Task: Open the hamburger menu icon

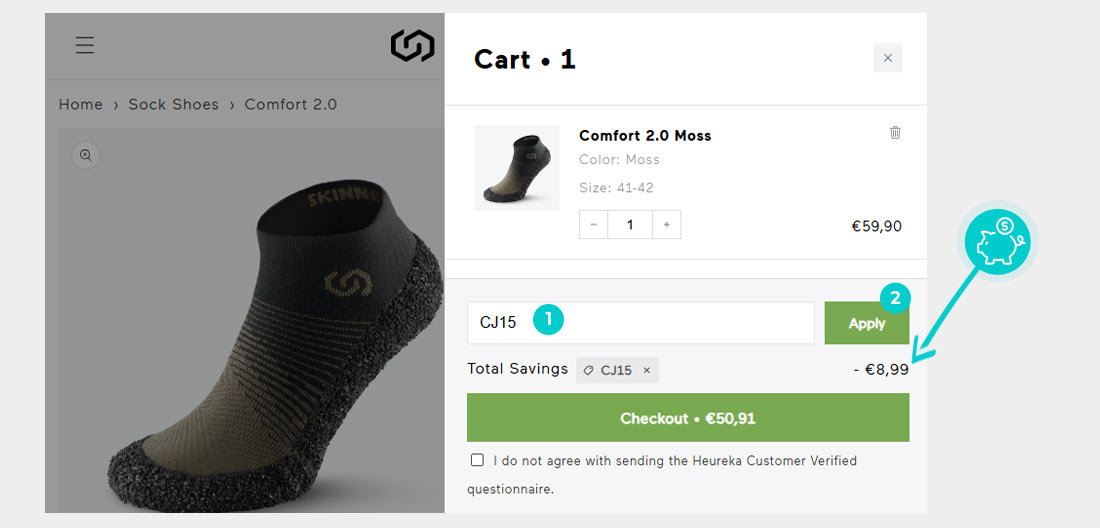Action: tap(85, 45)
